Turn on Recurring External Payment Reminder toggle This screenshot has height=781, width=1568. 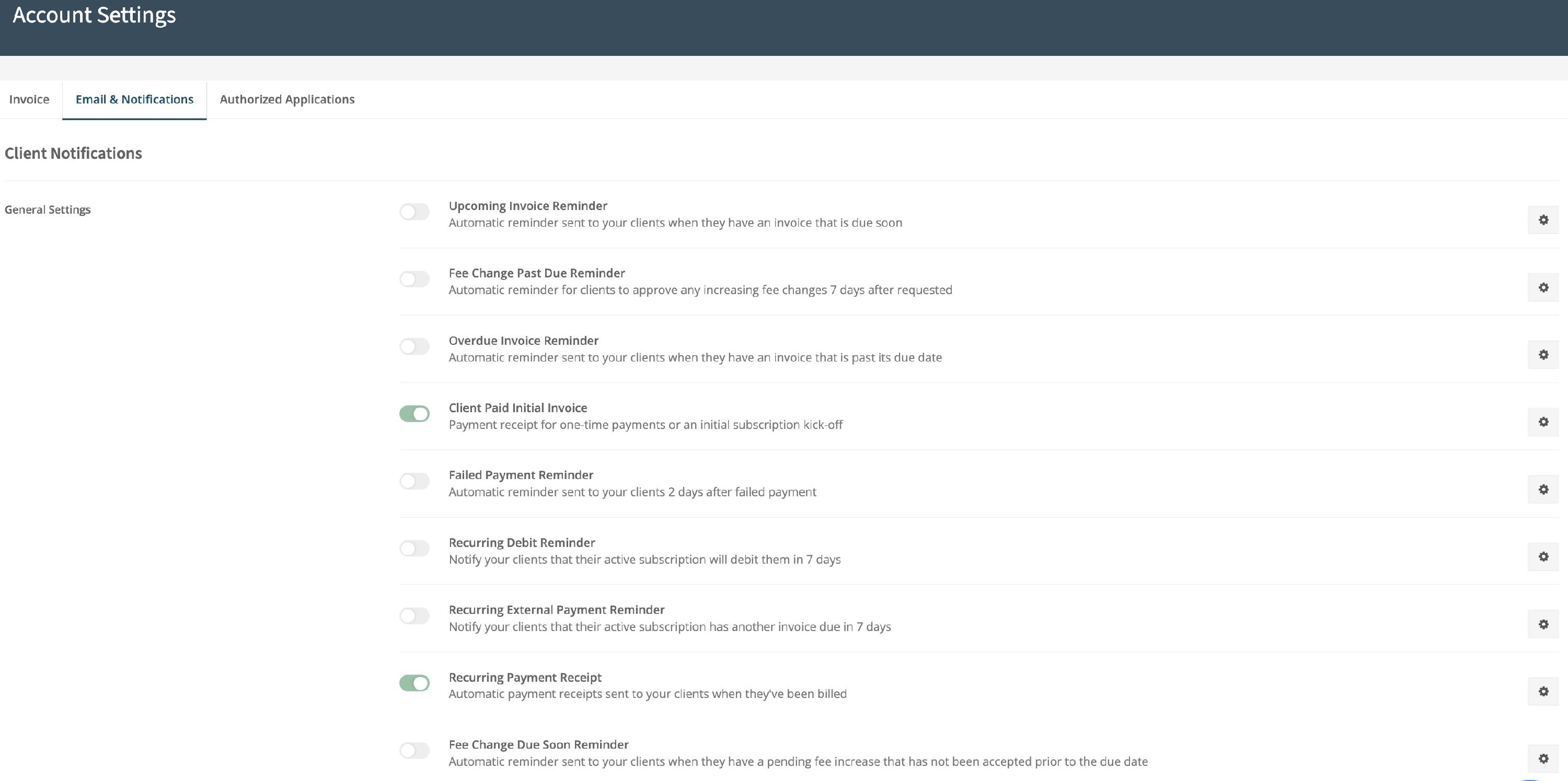414,615
